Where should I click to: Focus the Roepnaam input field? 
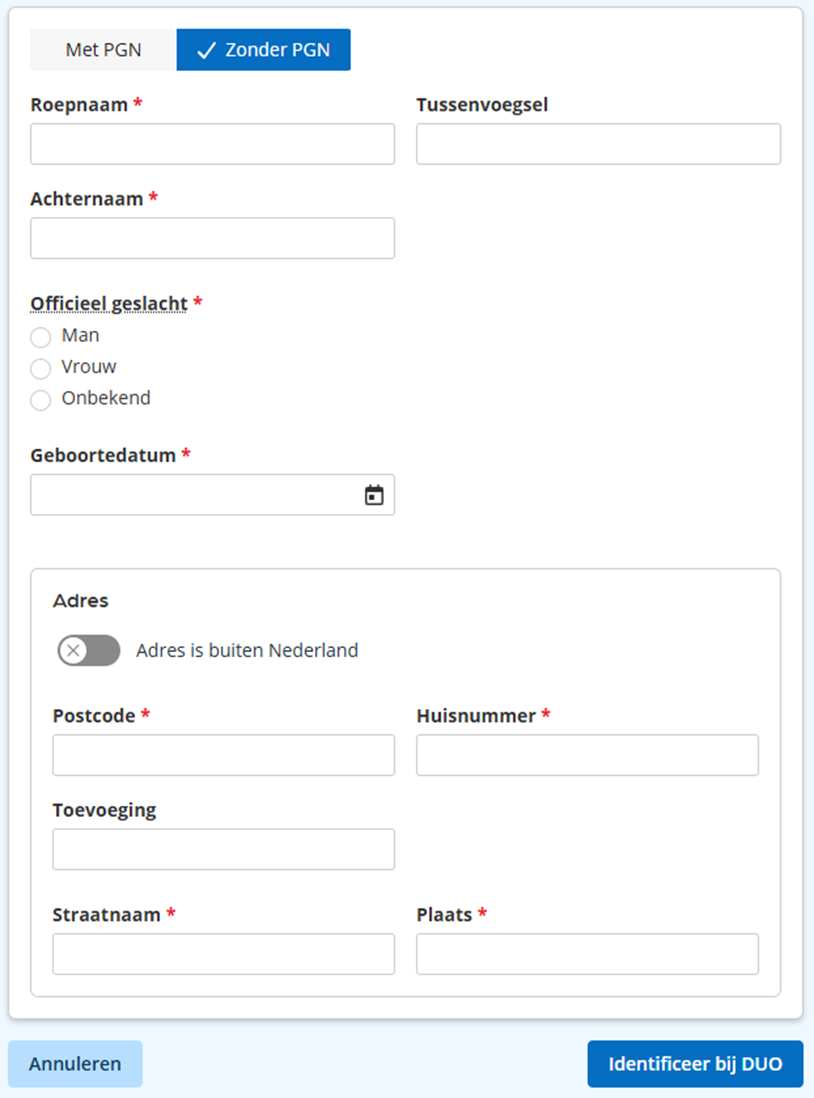212,144
